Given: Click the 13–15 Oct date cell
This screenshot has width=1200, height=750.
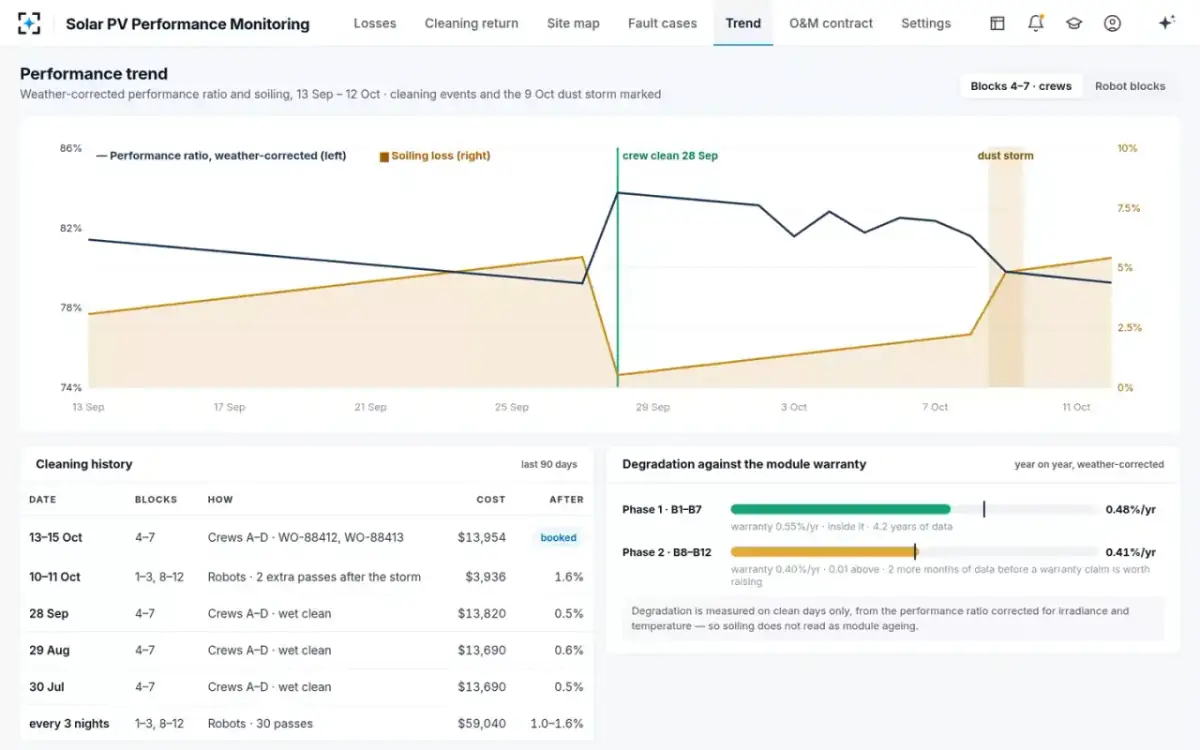Looking at the screenshot, I should (56, 538).
